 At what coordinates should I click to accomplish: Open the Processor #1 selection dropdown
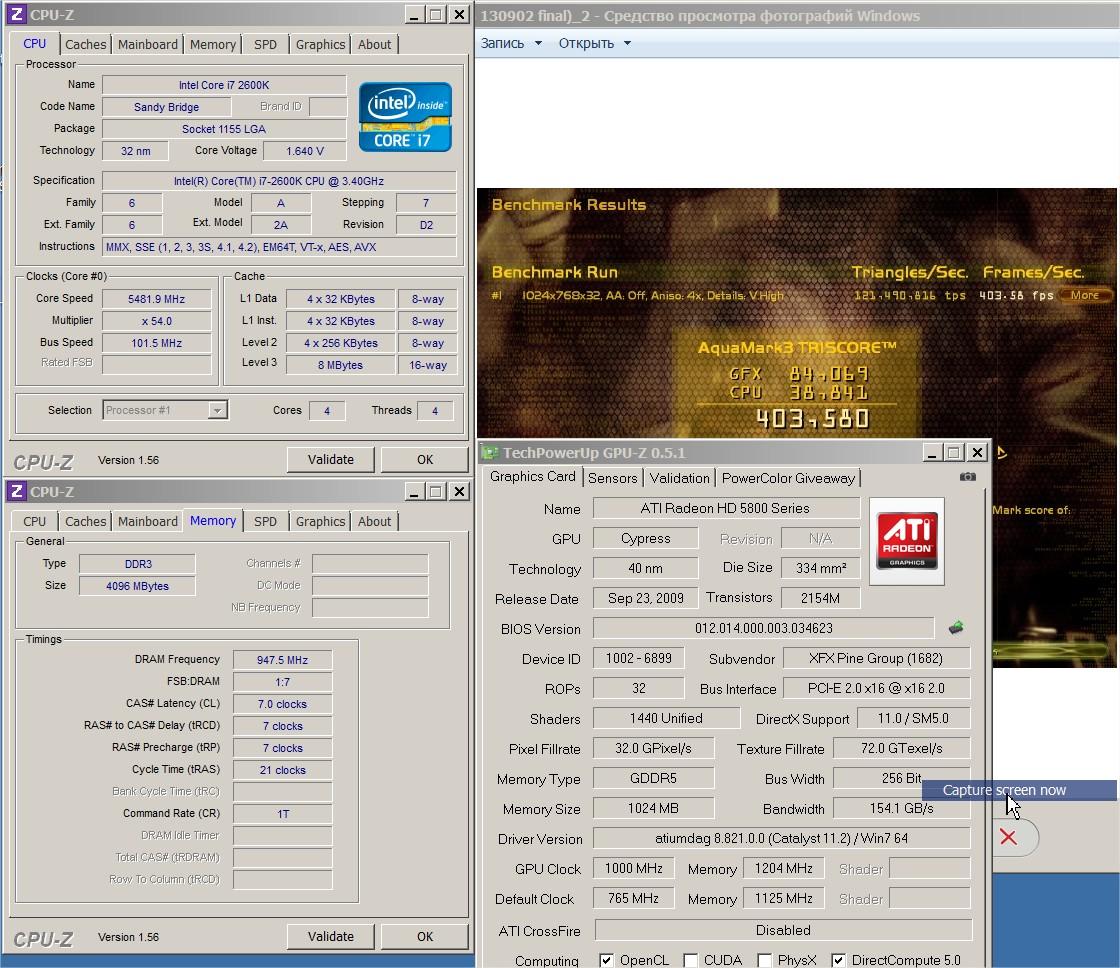tap(217, 410)
